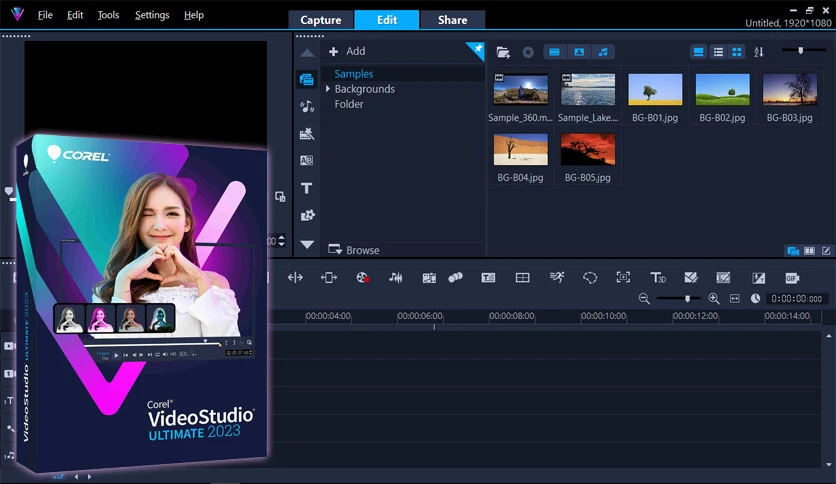
Task: Click the Import media files folder icon
Action: [503, 52]
